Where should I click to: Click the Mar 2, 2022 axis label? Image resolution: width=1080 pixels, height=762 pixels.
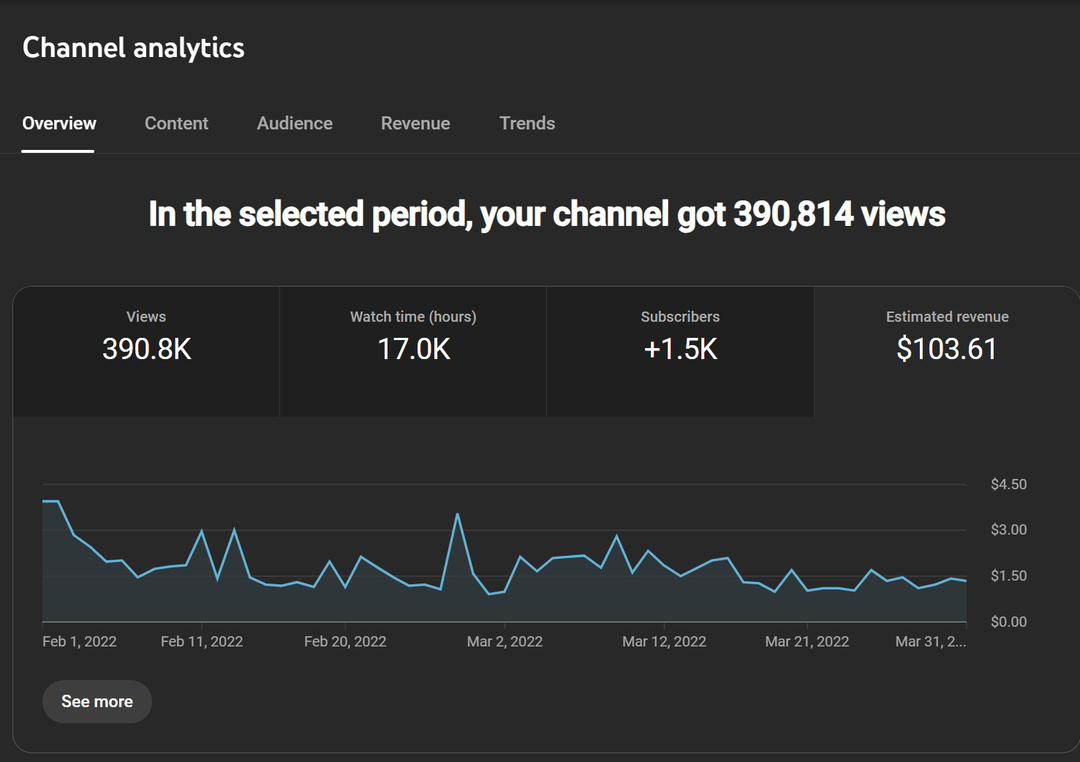[x=504, y=641]
